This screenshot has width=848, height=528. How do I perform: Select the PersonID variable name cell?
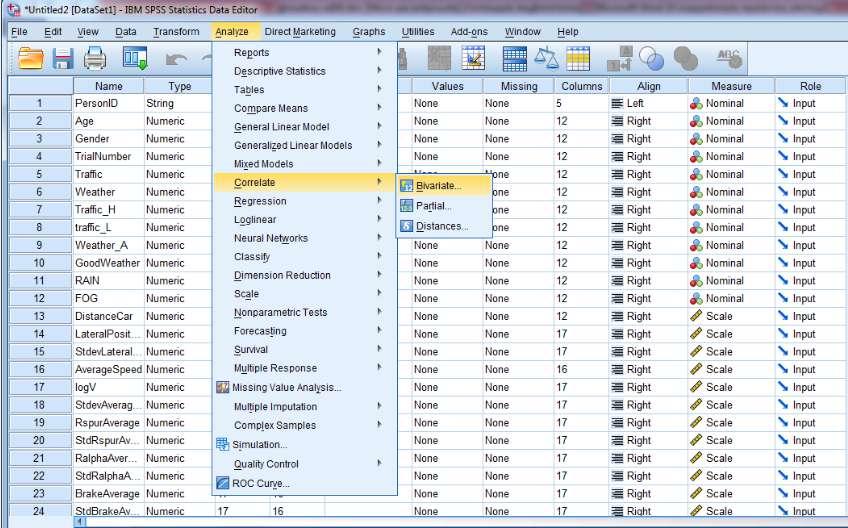(109, 103)
